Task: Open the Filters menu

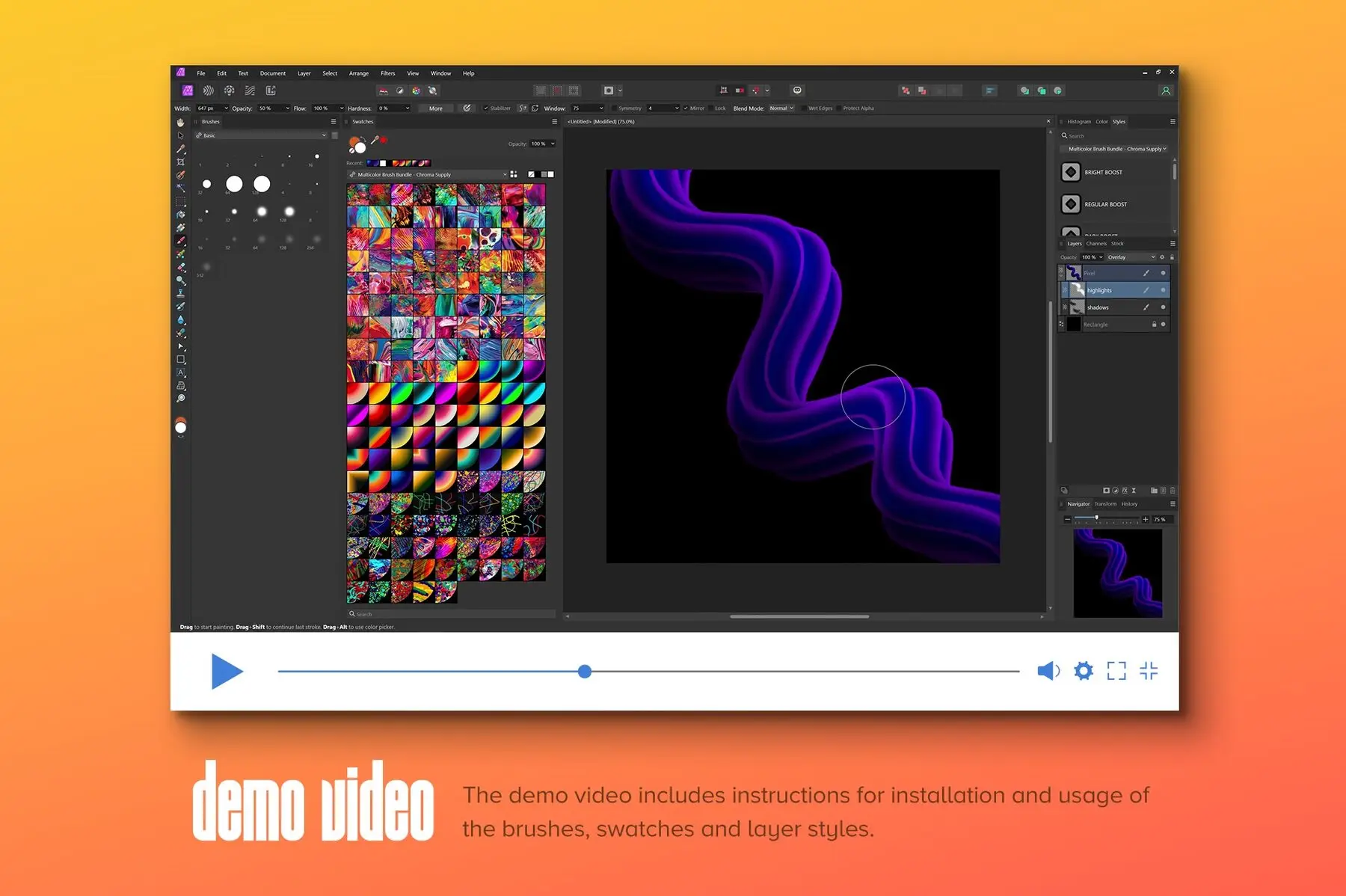Action: 387,73
